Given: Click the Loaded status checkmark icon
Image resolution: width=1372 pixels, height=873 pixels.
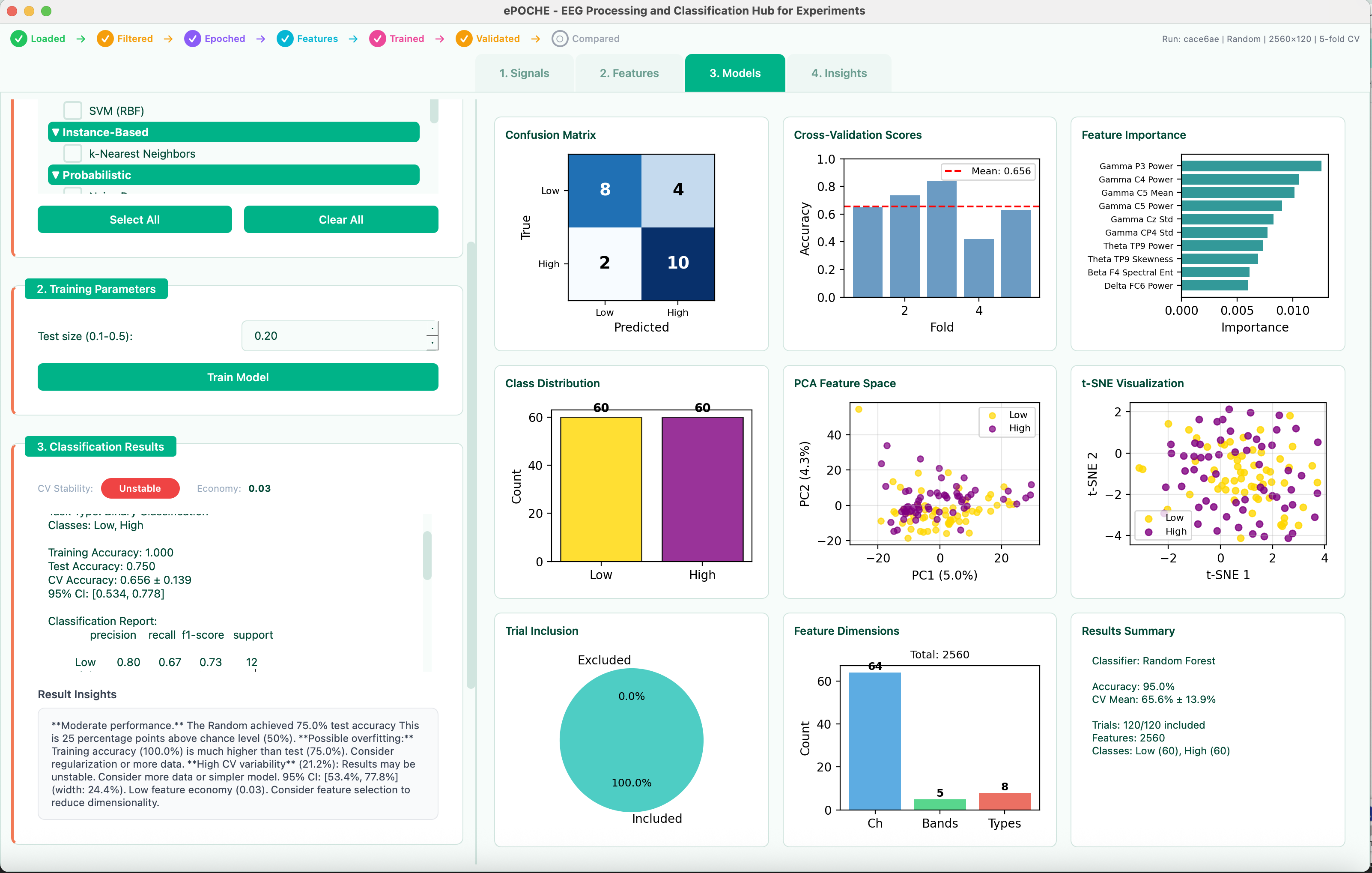Looking at the screenshot, I should [19, 38].
